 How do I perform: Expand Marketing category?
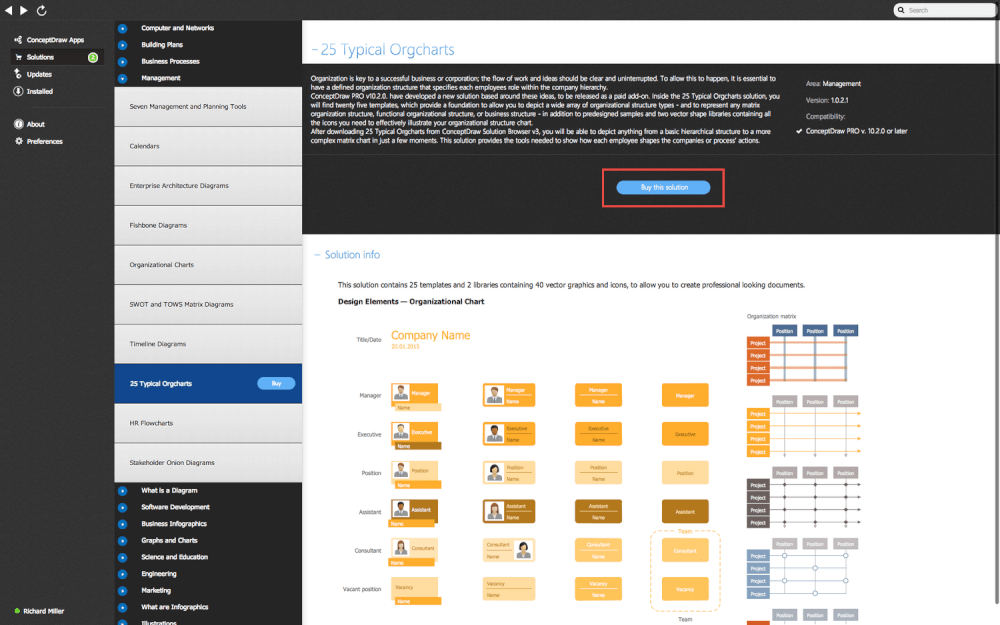pyautogui.click(x=122, y=591)
